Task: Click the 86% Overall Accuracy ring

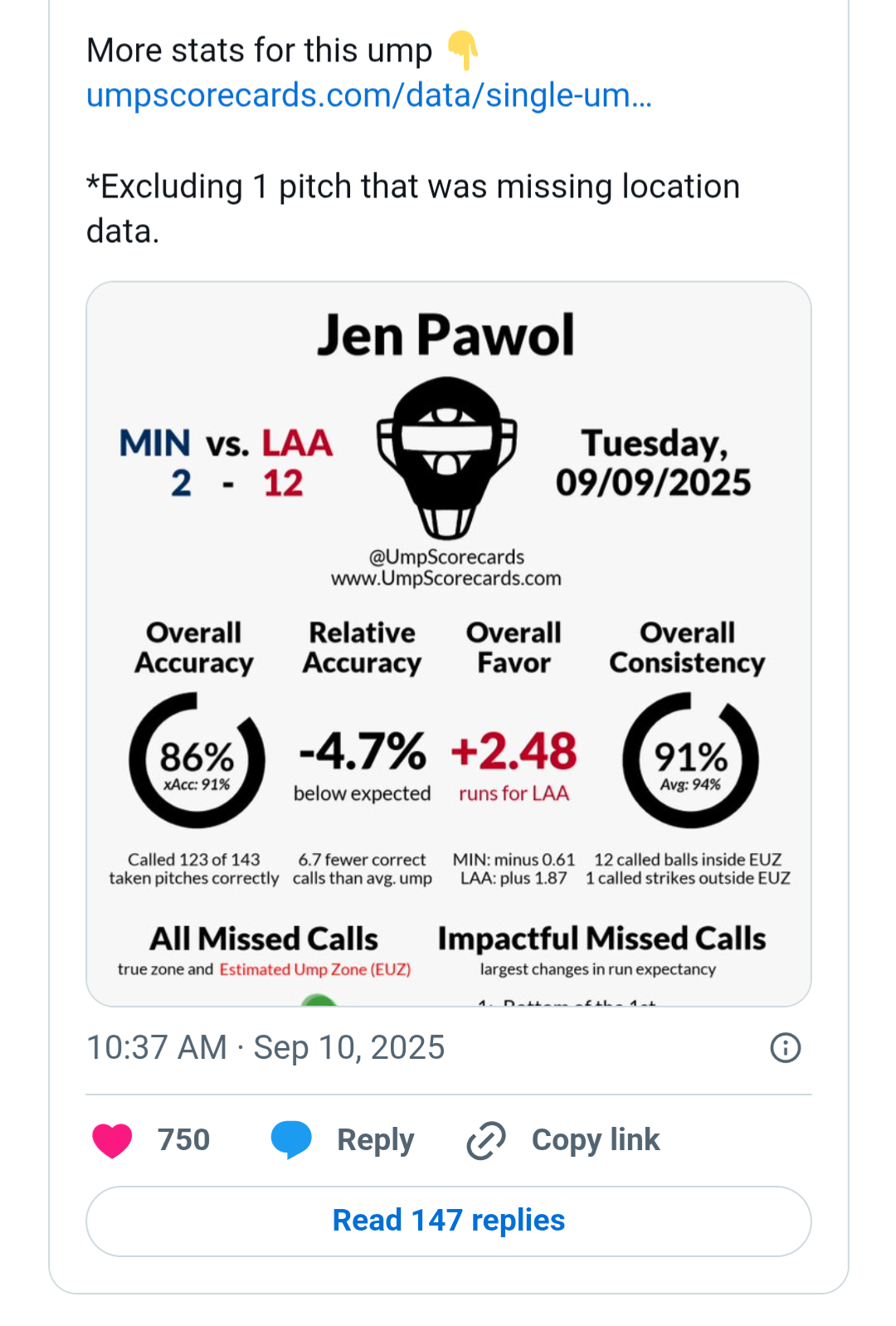Action: [x=197, y=760]
